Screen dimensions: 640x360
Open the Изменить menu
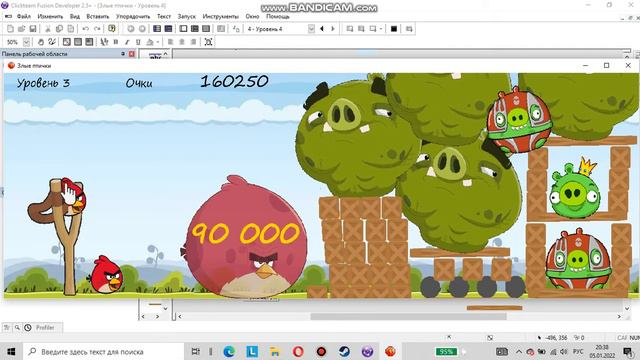[50, 16]
